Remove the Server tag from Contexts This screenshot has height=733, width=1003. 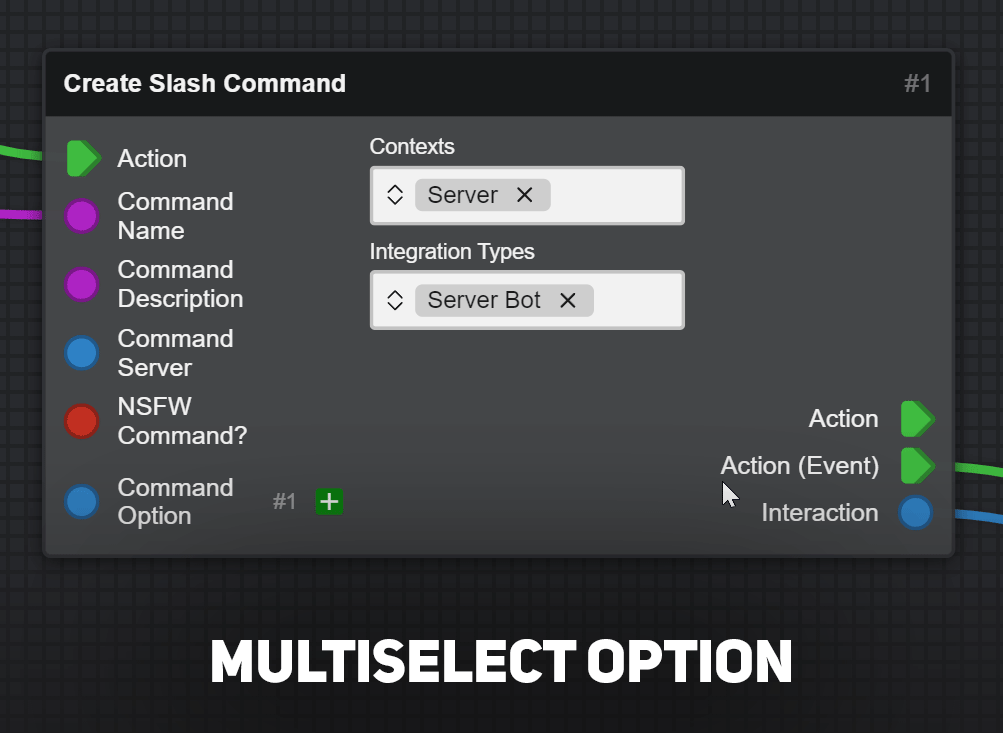[525, 194]
